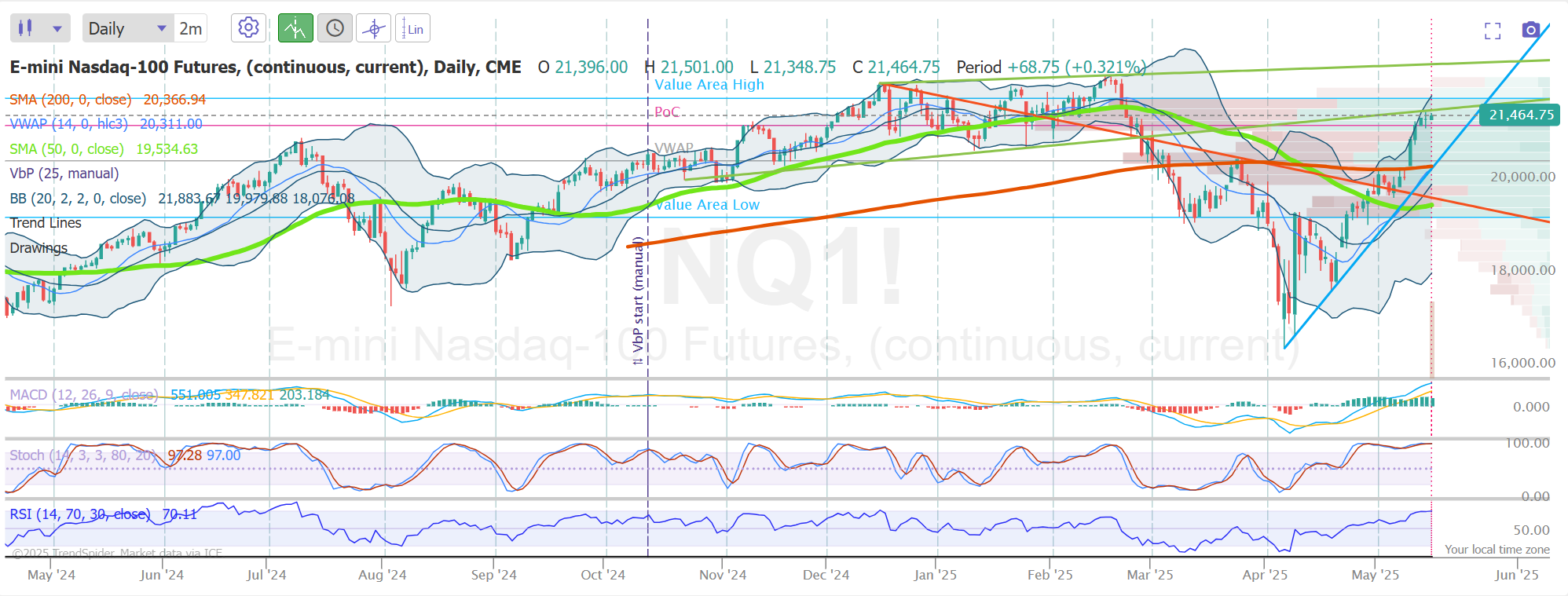Click the Jan '25 date axis label

coord(935,575)
